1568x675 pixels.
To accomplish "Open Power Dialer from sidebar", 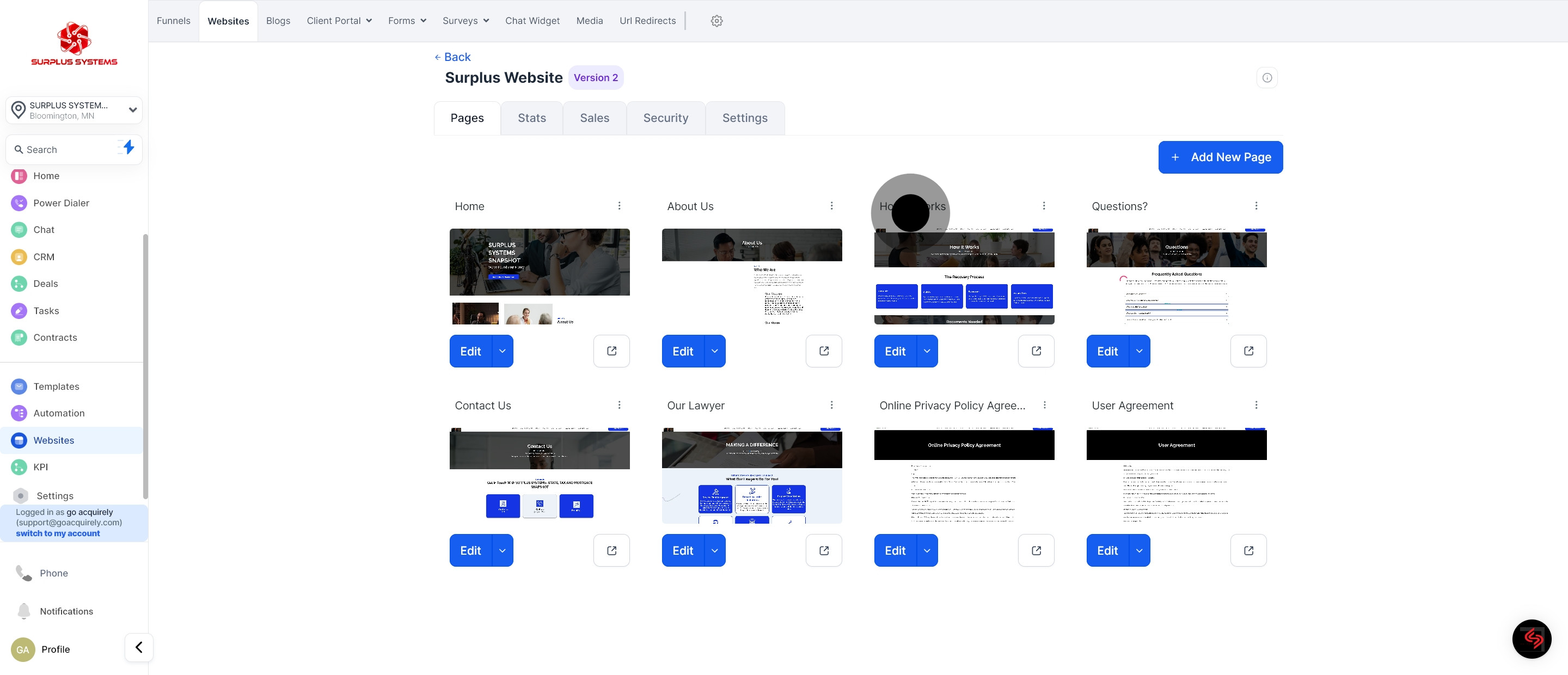I will click(x=61, y=202).
